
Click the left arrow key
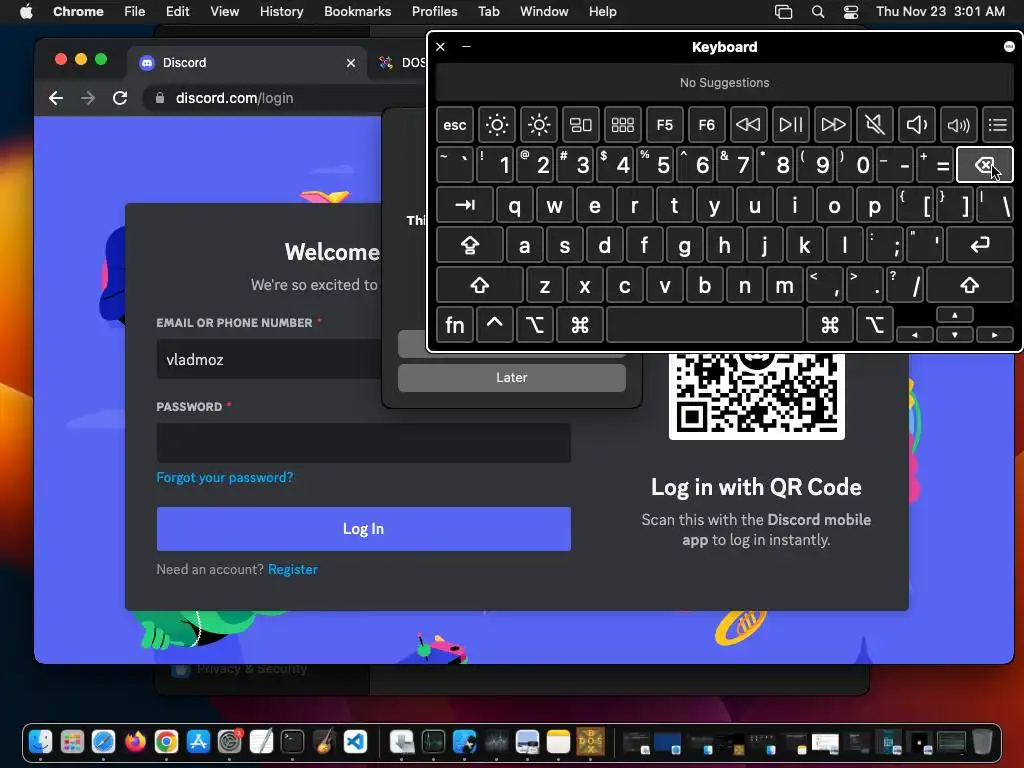pos(914,334)
